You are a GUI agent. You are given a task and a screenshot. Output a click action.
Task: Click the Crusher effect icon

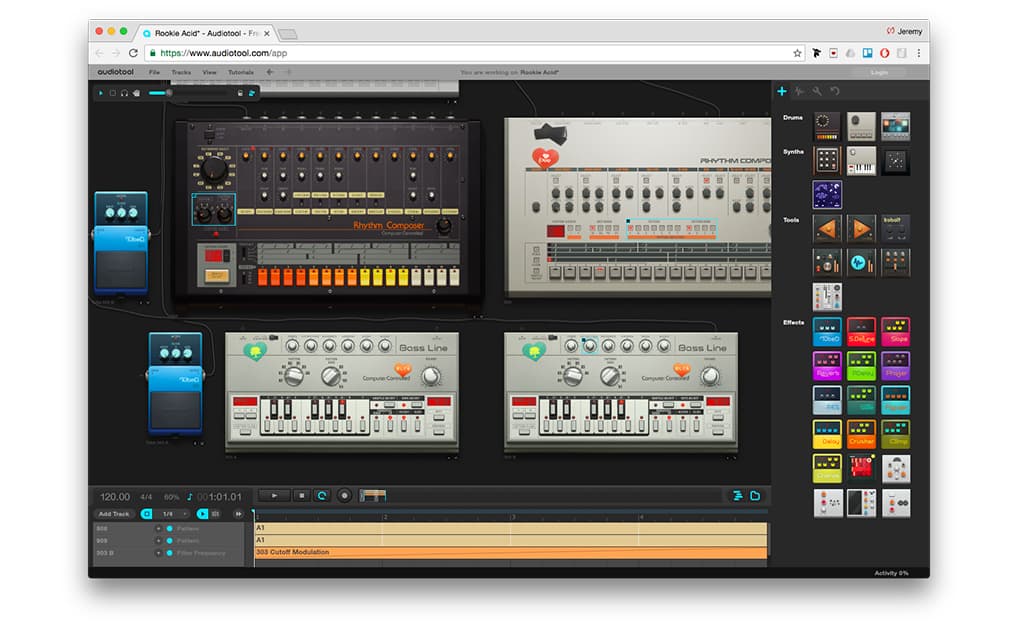pyautogui.click(x=860, y=436)
